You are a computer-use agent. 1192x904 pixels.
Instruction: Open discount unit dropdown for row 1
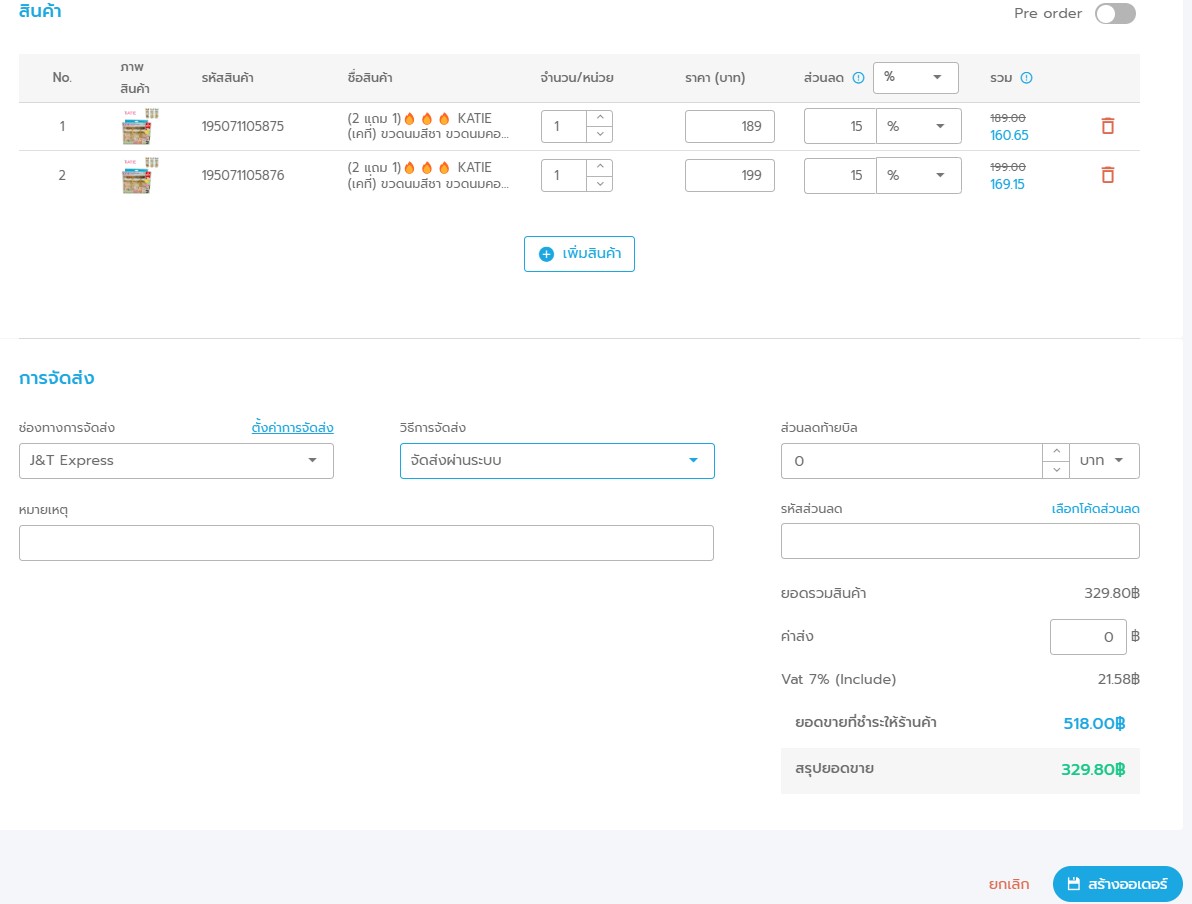tap(918, 126)
